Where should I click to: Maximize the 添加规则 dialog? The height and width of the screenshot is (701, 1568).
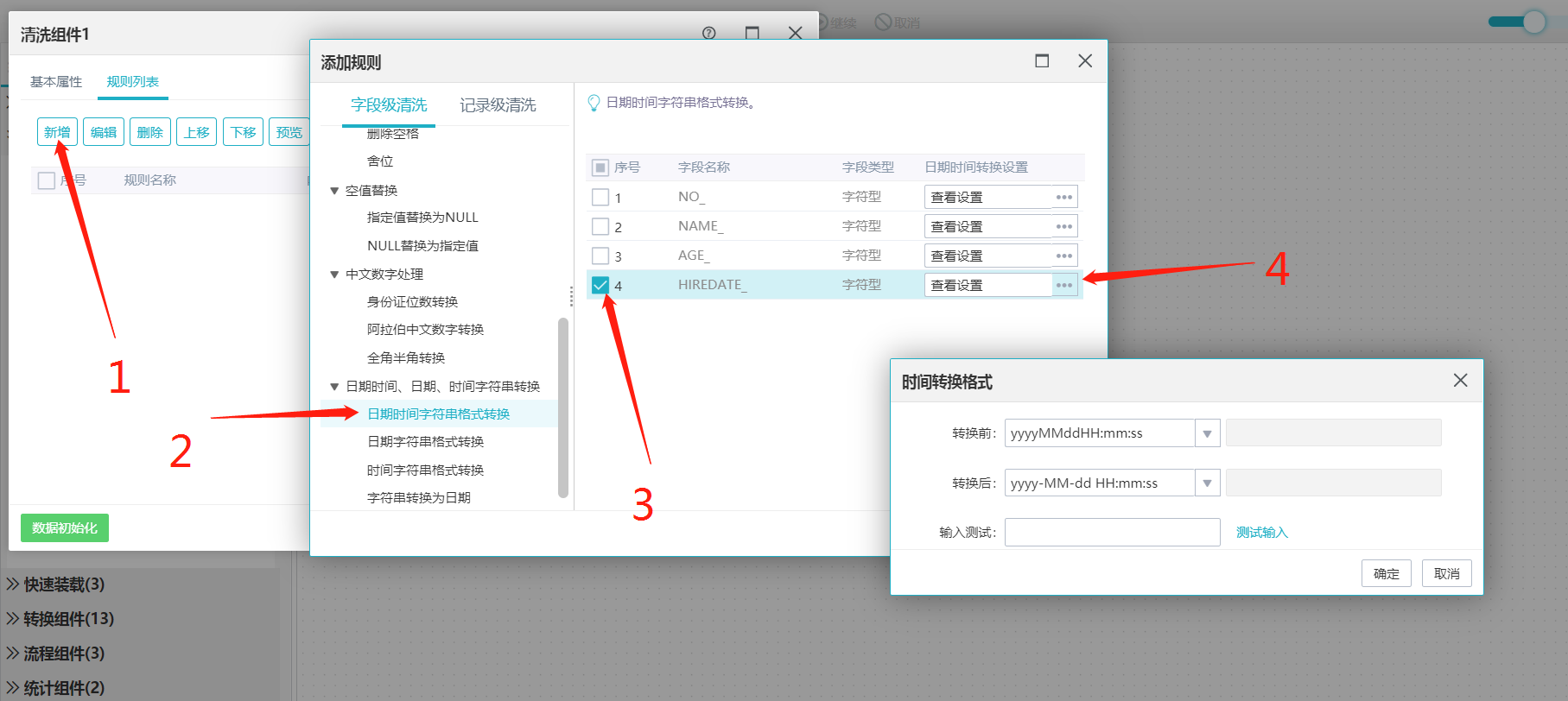tap(1042, 60)
